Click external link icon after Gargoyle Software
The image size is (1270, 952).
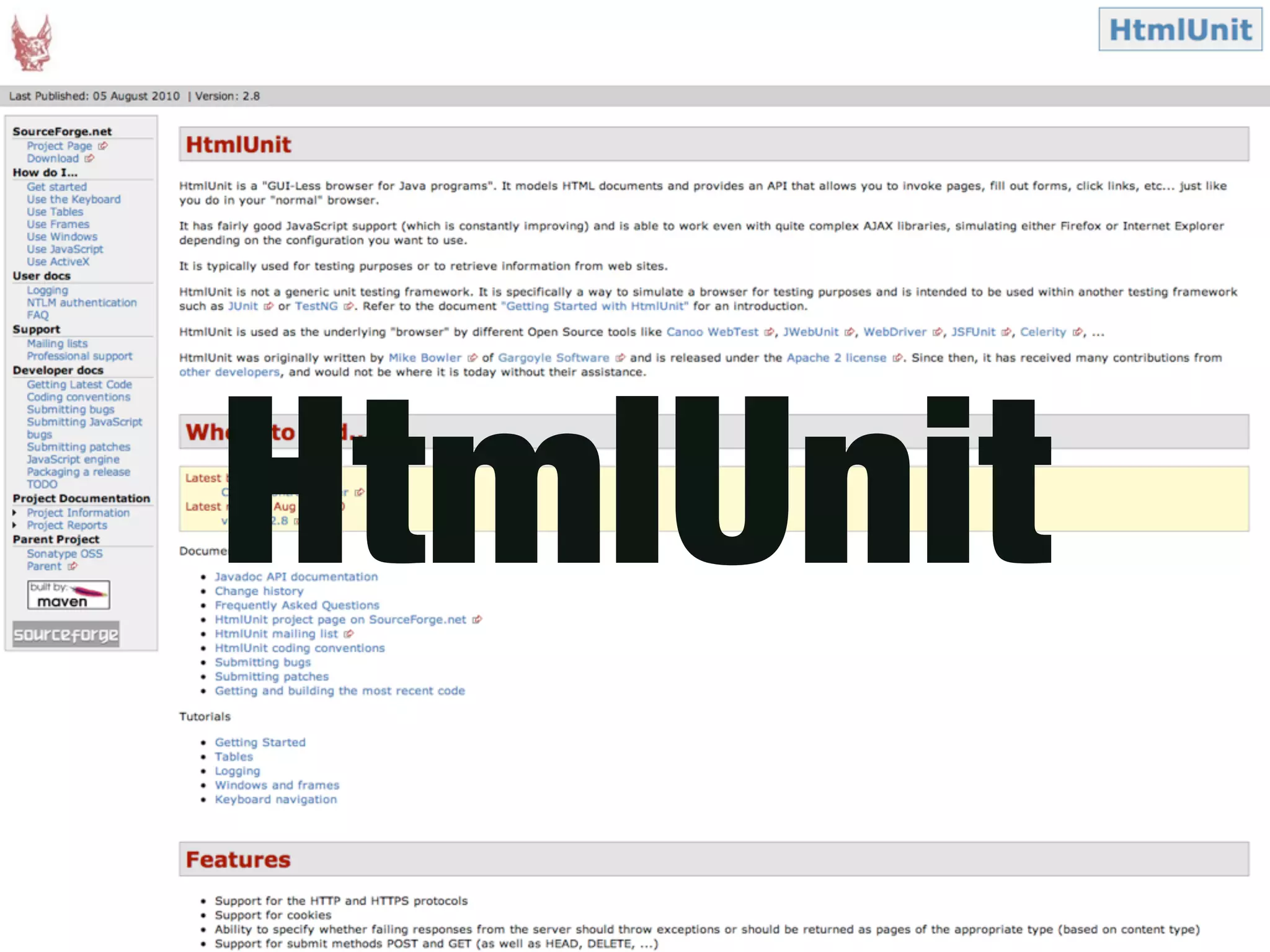tap(620, 358)
